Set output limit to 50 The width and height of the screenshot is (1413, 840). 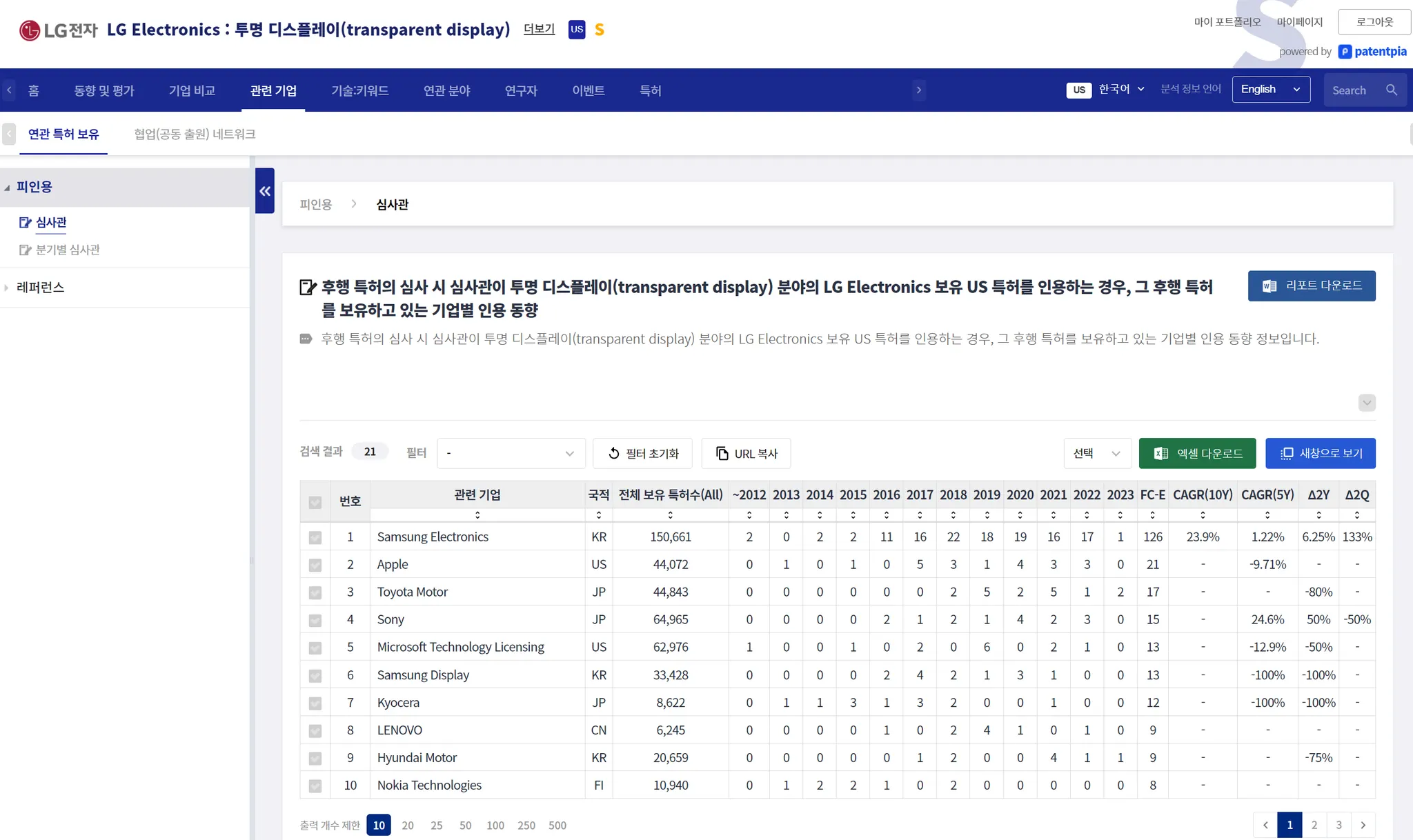point(465,826)
